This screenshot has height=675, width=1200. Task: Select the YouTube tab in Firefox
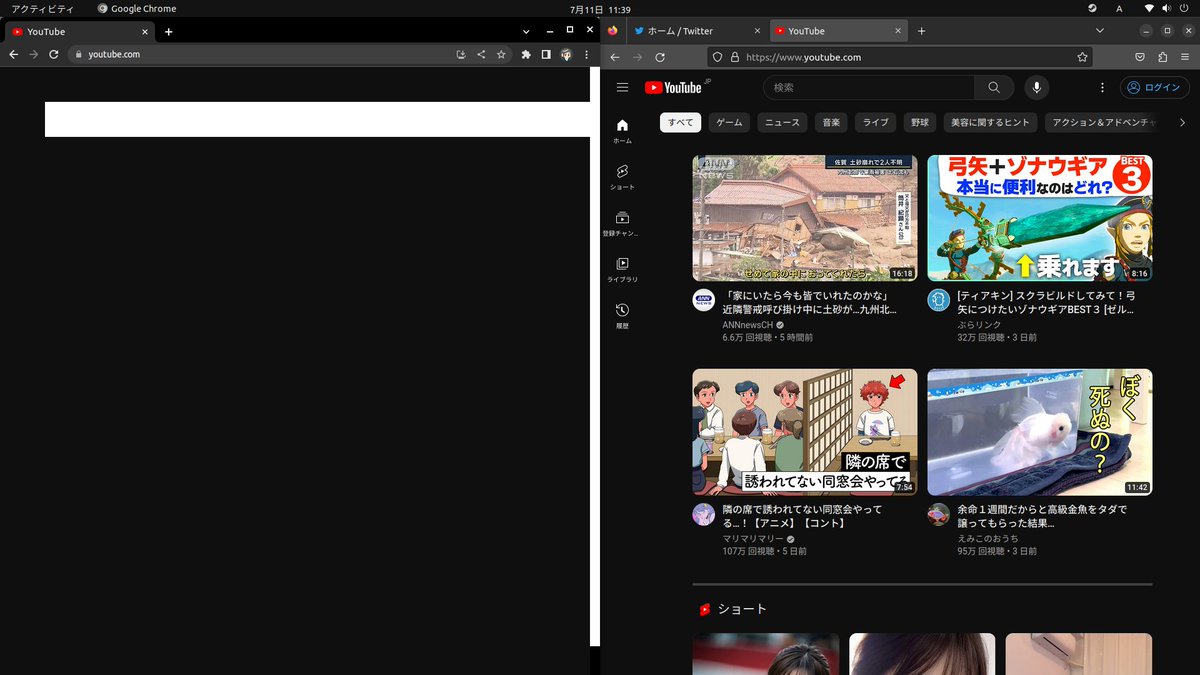coord(839,31)
